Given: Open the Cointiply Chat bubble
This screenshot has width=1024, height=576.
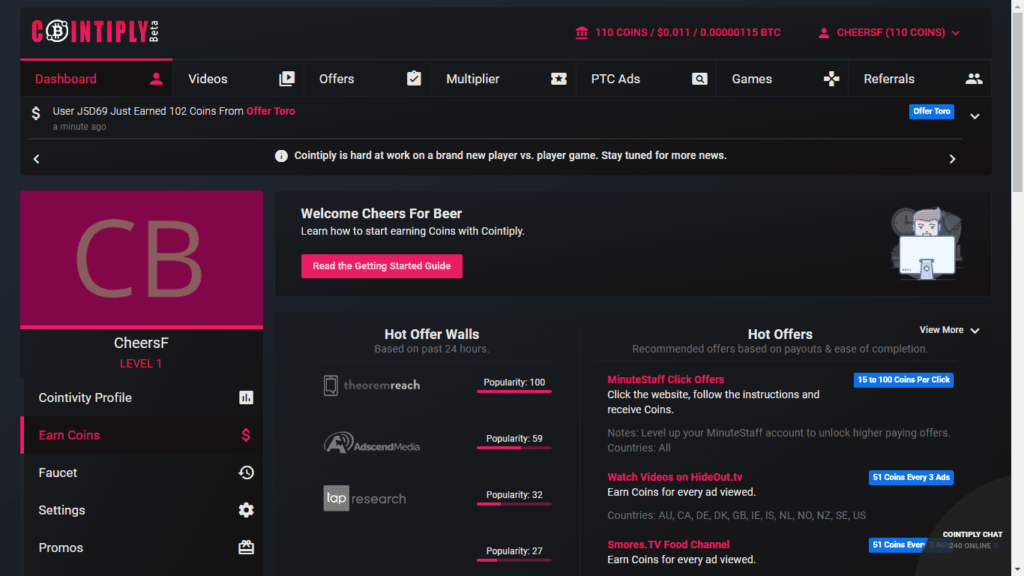Looking at the screenshot, I should pos(972,539).
